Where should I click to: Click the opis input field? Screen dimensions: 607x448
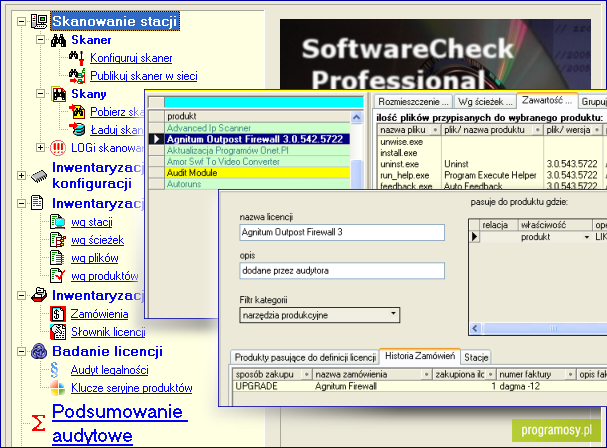click(x=342, y=271)
